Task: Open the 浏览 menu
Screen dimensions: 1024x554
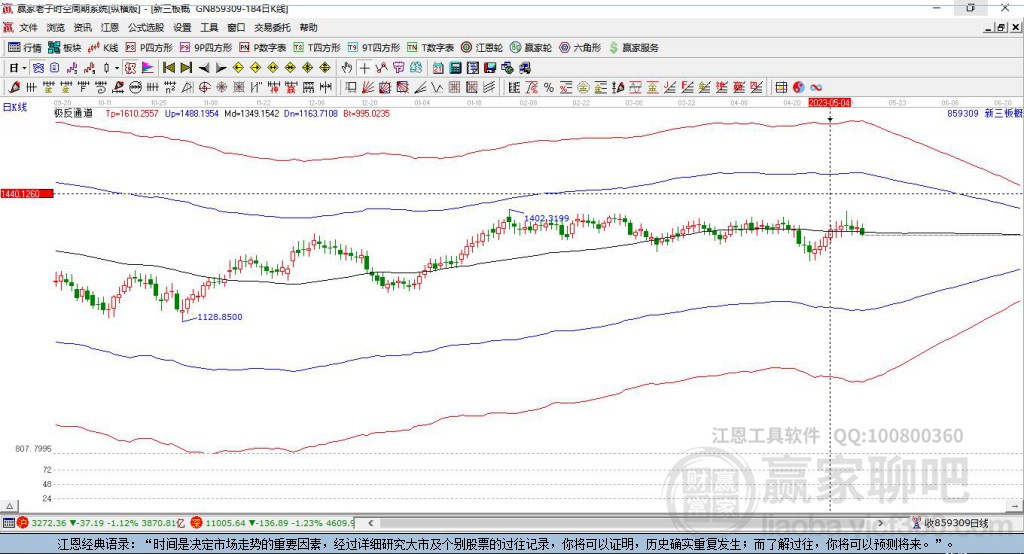Action: [56, 27]
